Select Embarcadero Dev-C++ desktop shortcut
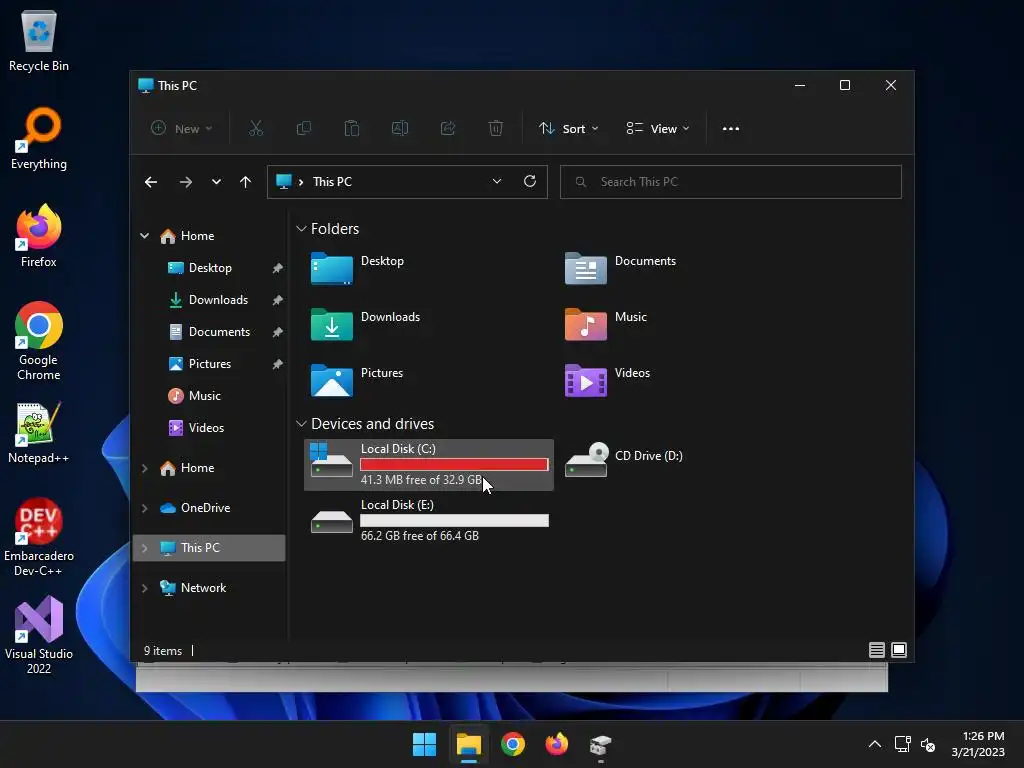The width and height of the screenshot is (1024, 768). 39,537
